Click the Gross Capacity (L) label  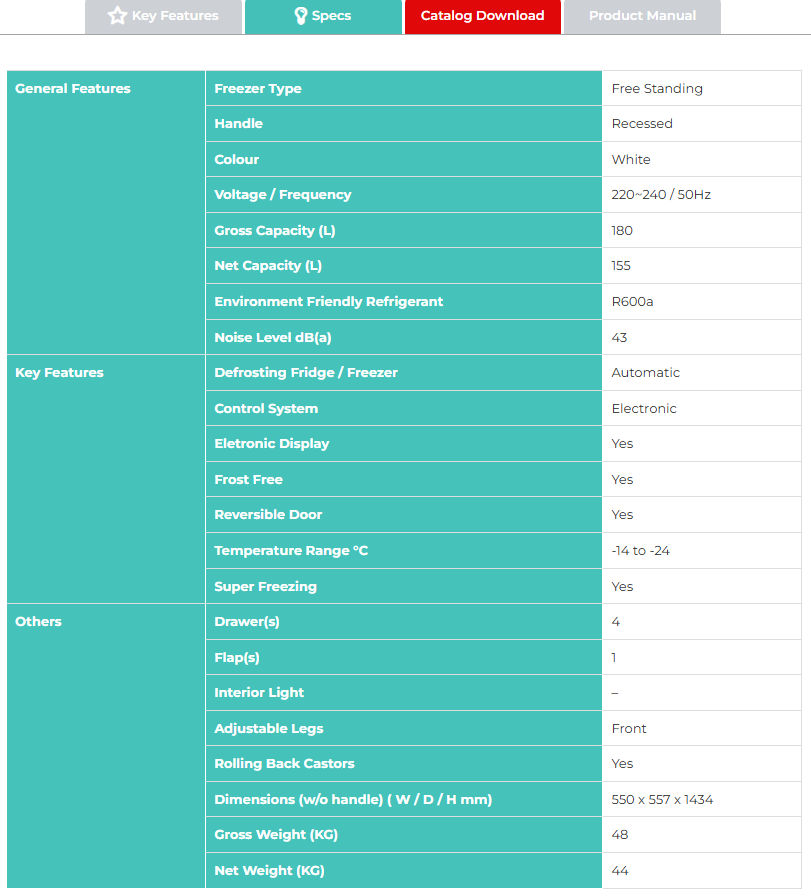275,231
